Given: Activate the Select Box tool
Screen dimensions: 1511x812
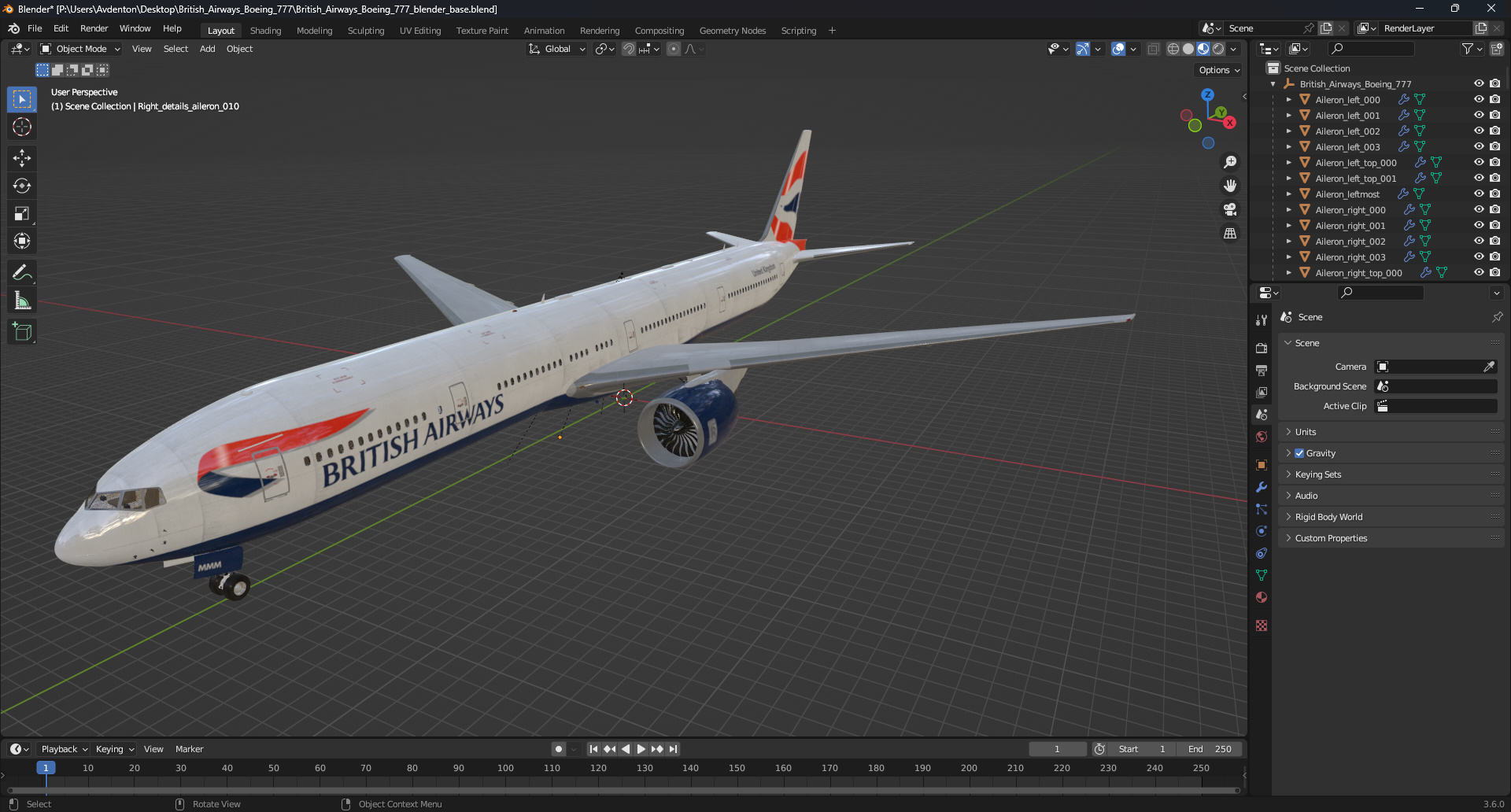Looking at the screenshot, I should coord(22,99).
